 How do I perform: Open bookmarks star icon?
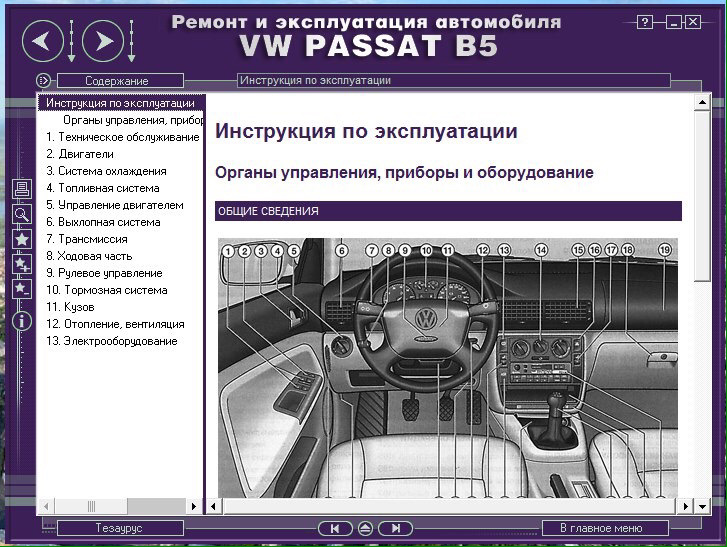point(22,239)
